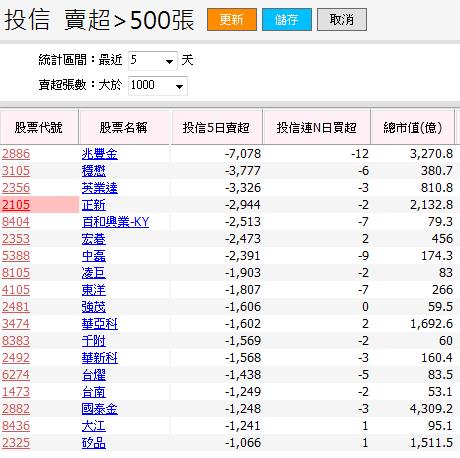460x458 pixels.
Task: Open the 英業達 stock link
Action: pos(100,188)
